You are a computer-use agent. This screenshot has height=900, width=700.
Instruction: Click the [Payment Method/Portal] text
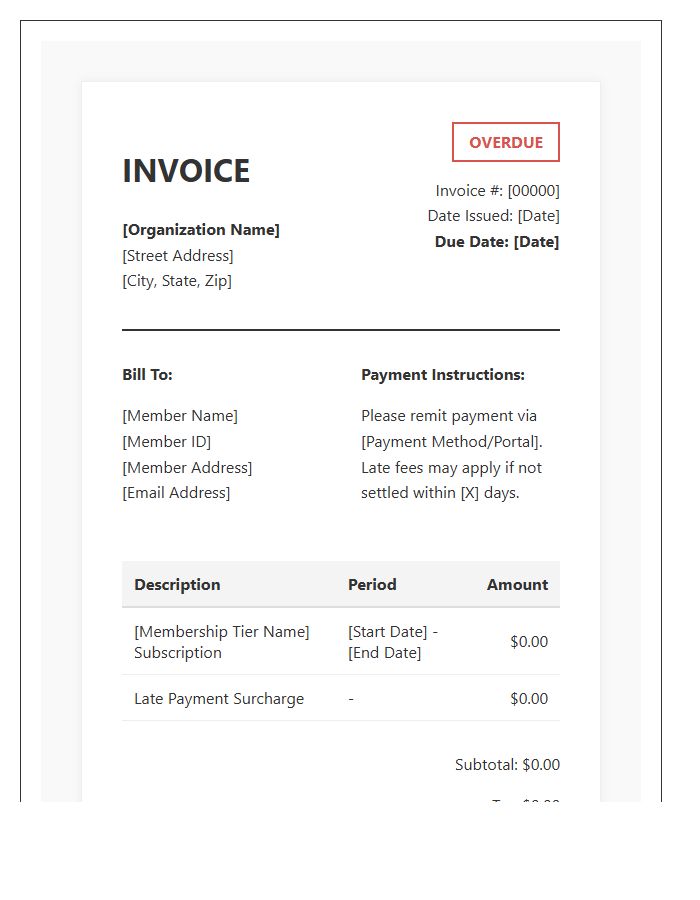(450, 441)
